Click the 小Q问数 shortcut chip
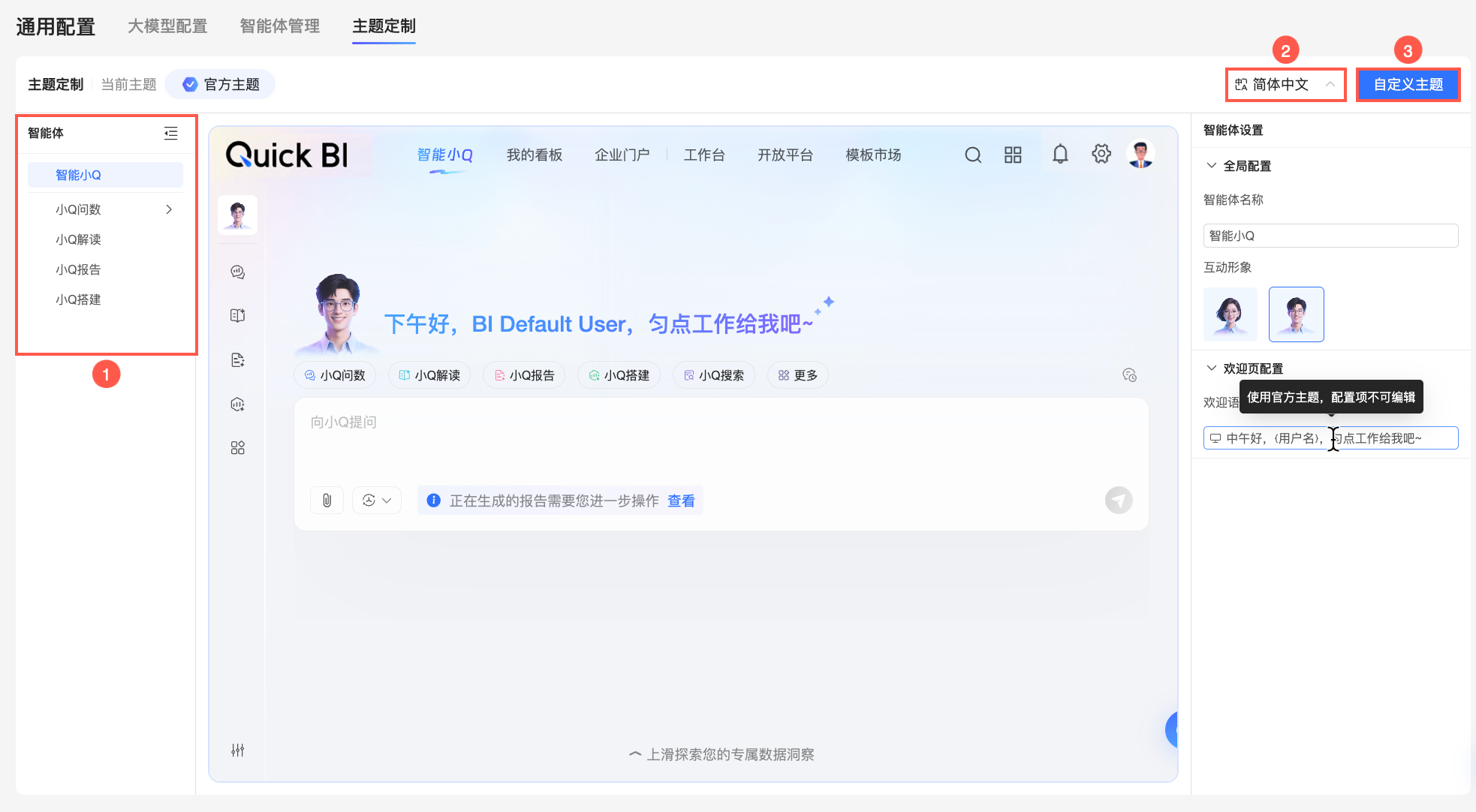This screenshot has height=812, width=1476. (x=335, y=375)
